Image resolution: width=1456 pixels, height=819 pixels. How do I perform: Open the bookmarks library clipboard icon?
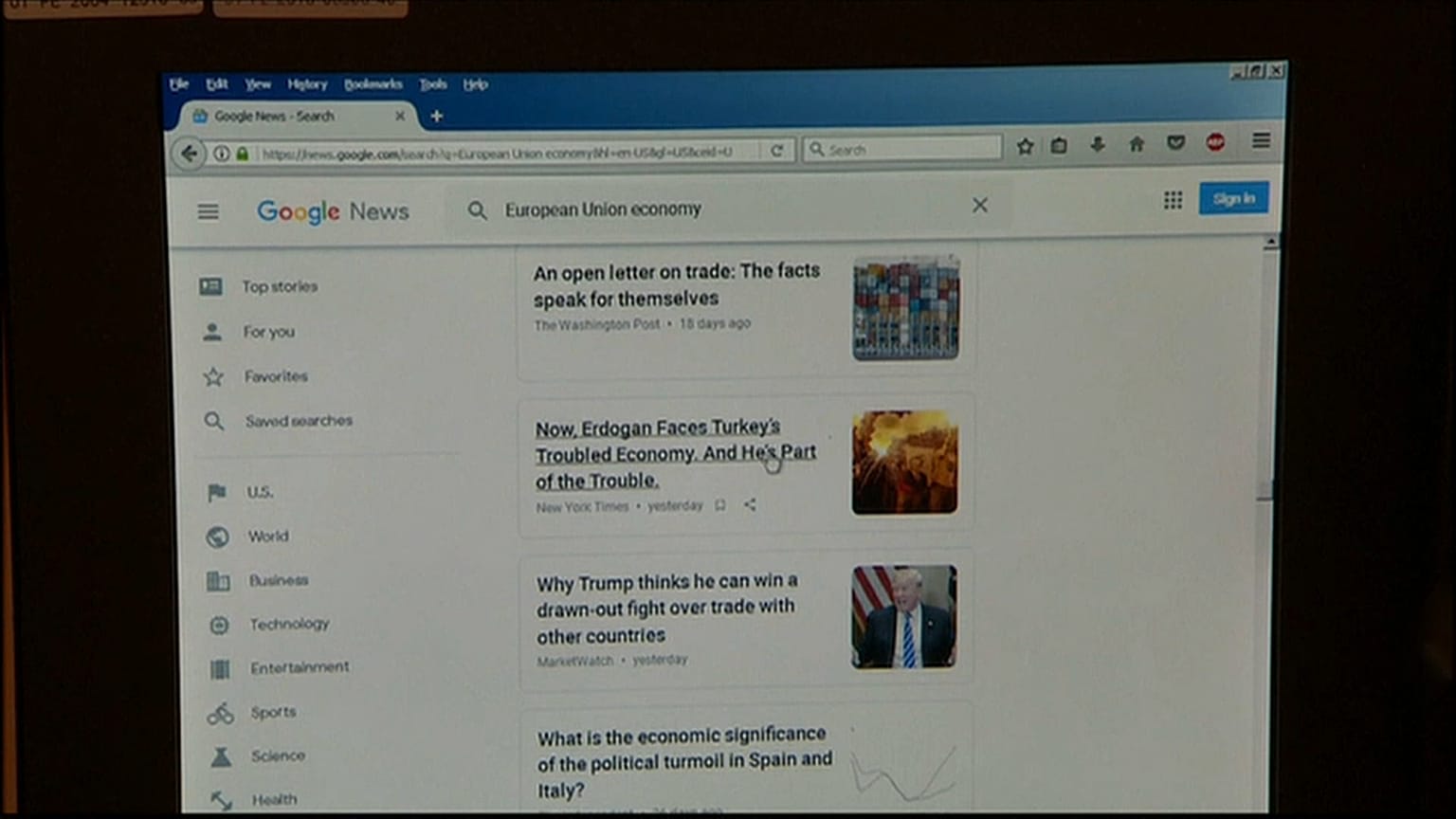1059,145
